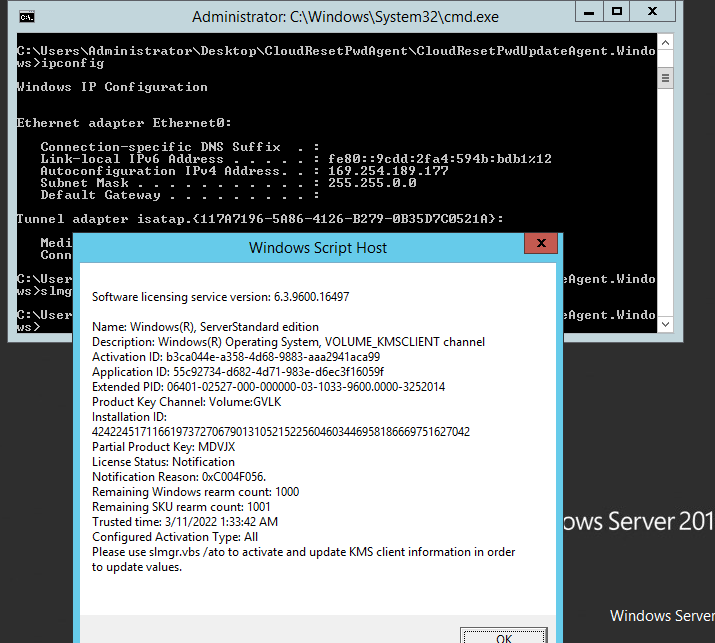Click the 'Software licensing service version' line

[x=221, y=297]
